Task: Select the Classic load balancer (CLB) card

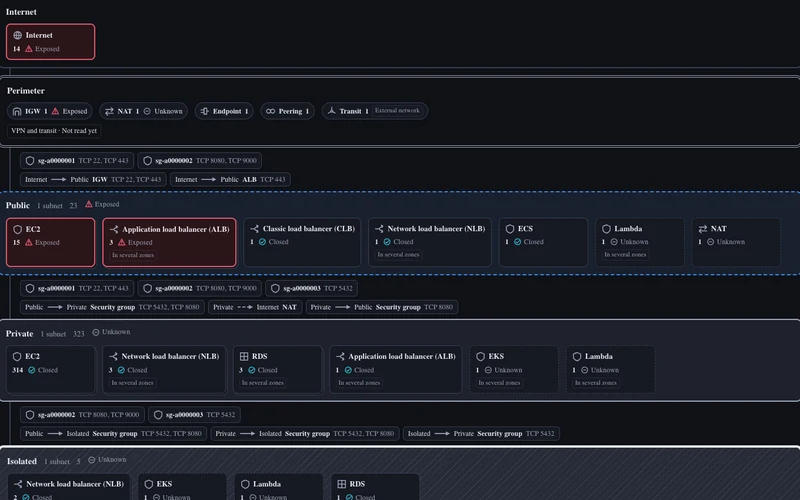Action: pyautogui.click(x=302, y=242)
